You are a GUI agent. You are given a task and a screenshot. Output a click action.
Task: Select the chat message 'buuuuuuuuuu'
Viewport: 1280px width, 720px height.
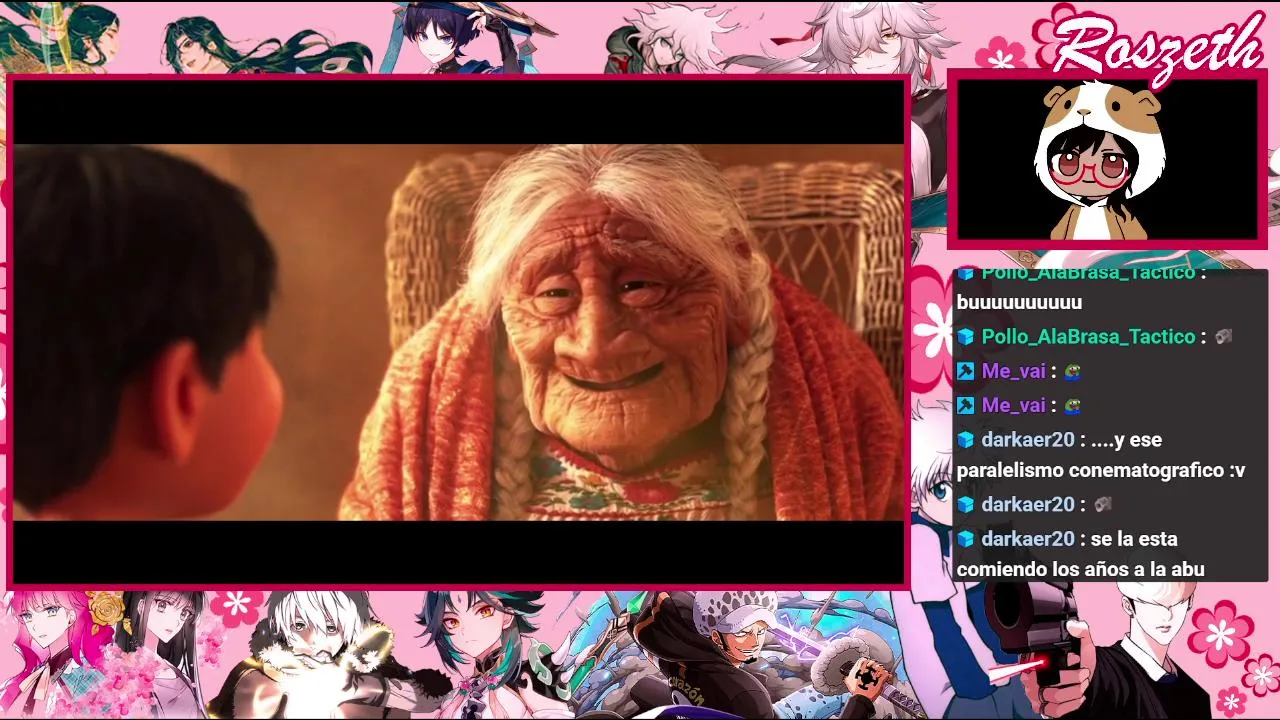[1019, 302]
